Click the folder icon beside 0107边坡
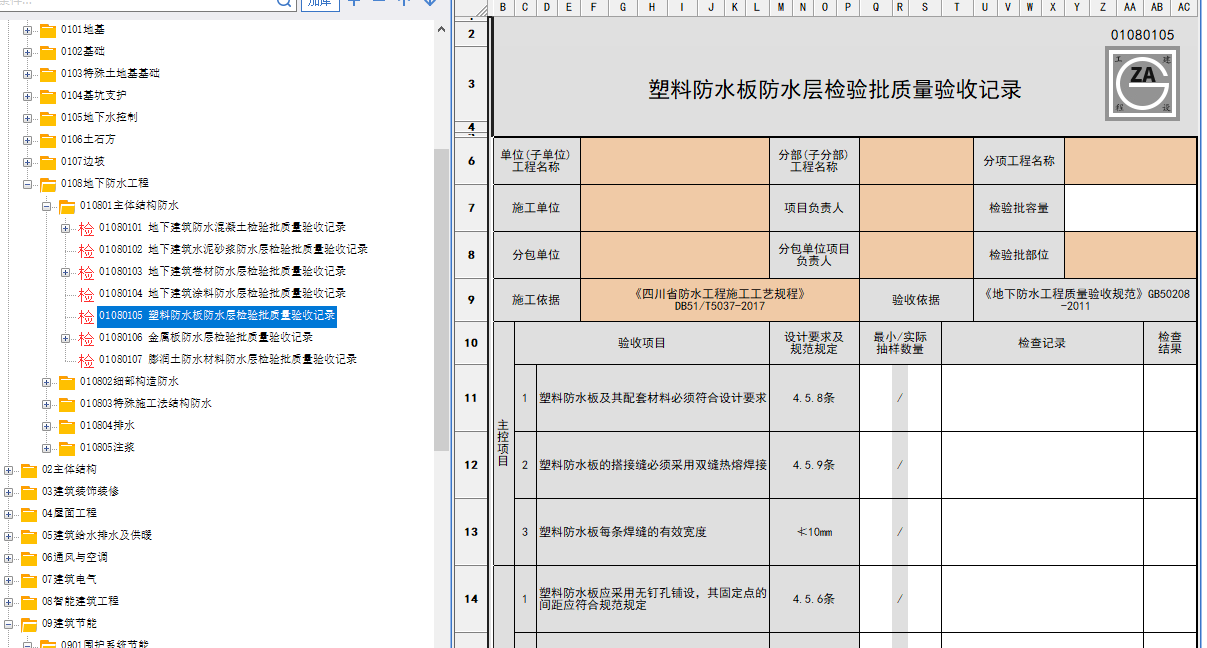 [48, 162]
